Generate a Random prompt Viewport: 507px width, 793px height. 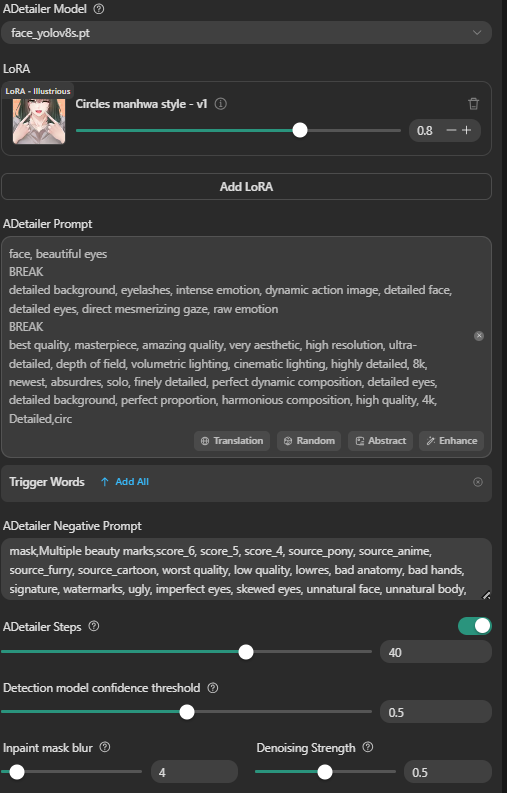coord(309,440)
